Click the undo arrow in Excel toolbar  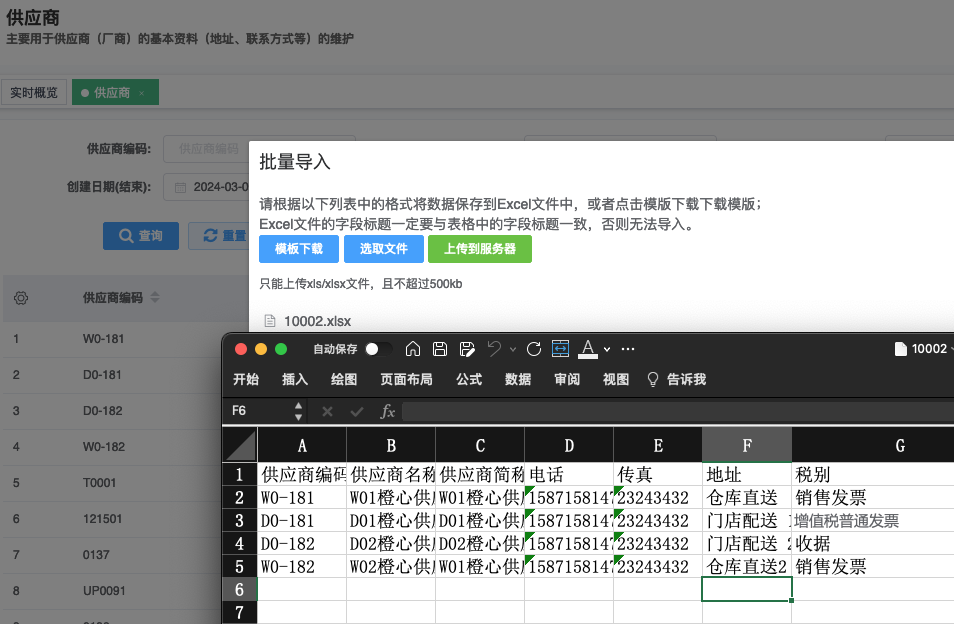click(494, 348)
